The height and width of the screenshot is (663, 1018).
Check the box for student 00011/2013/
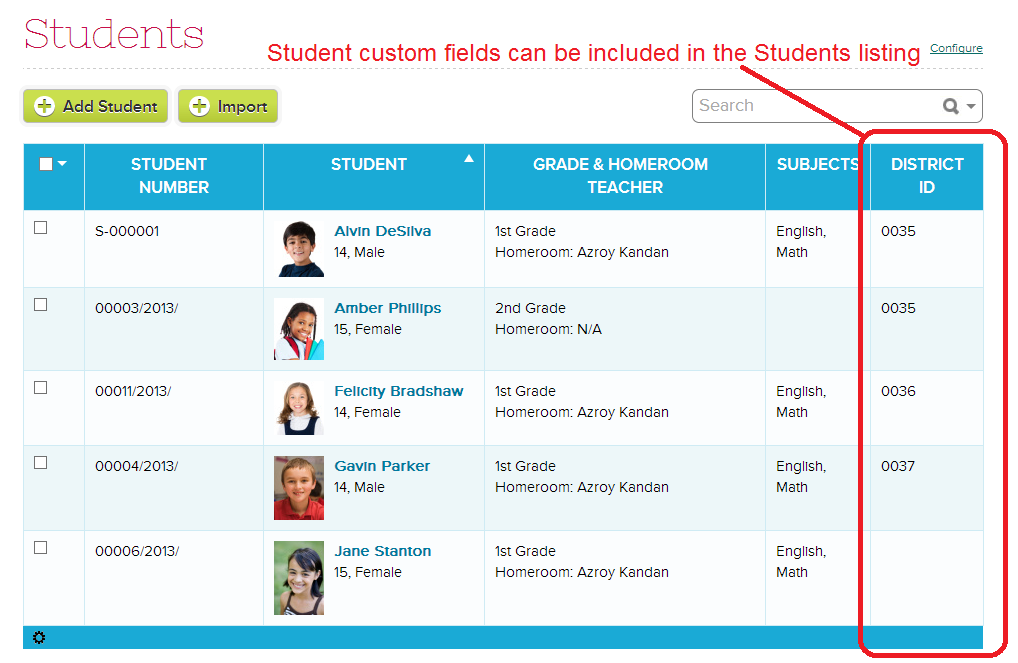point(41,388)
